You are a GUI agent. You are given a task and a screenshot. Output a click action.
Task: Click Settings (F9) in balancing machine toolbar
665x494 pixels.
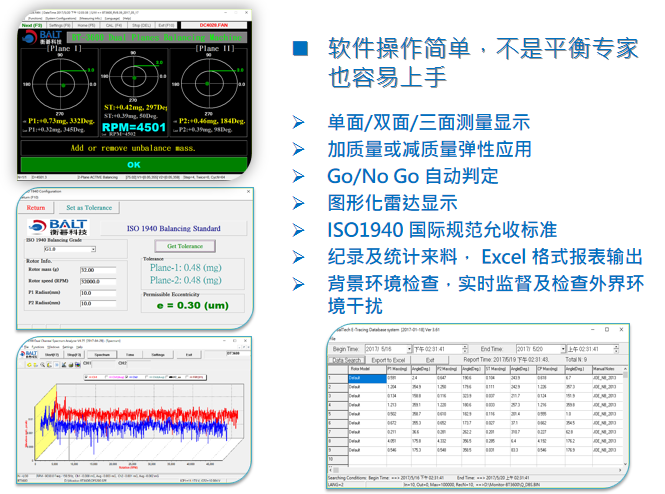(x=59, y=25)
